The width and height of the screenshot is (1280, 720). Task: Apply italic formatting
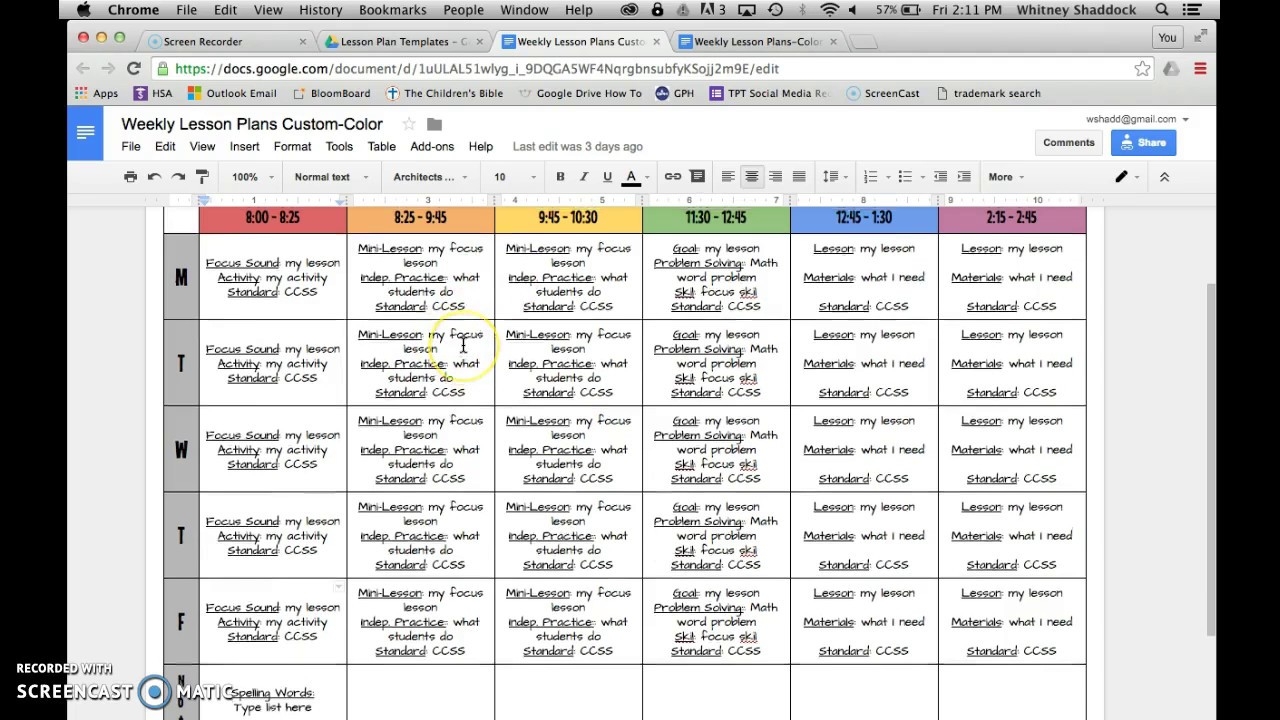click(583, 176)
